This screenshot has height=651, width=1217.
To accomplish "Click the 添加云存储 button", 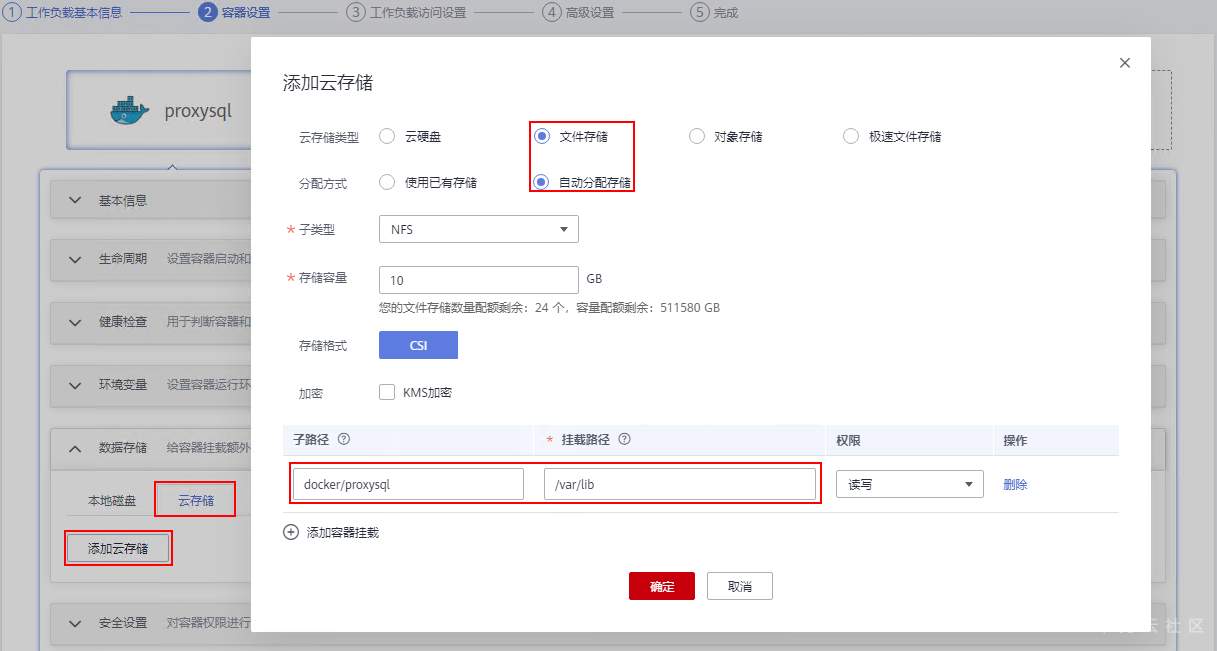I will coord(118,548).
